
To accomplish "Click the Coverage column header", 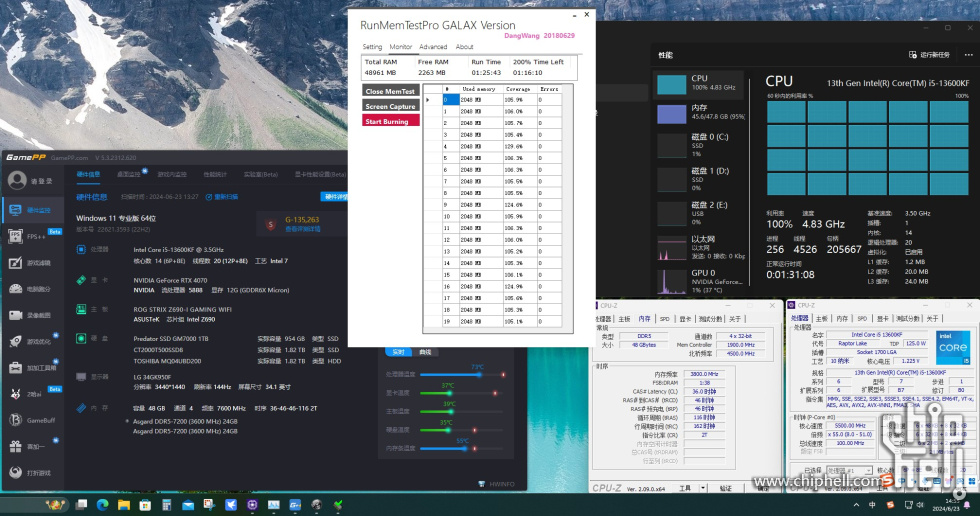I will [518, 89].
